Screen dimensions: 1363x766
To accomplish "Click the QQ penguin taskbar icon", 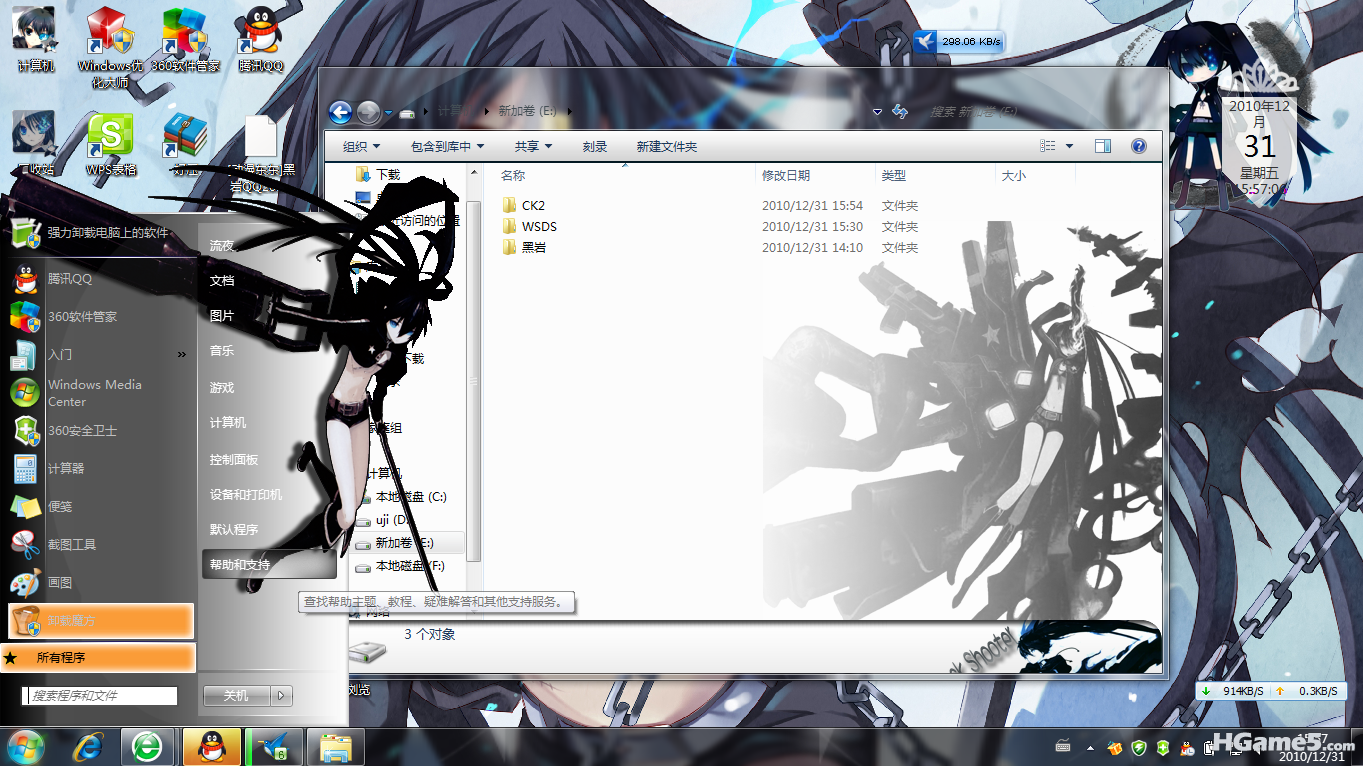I will [x=211, y=747].
